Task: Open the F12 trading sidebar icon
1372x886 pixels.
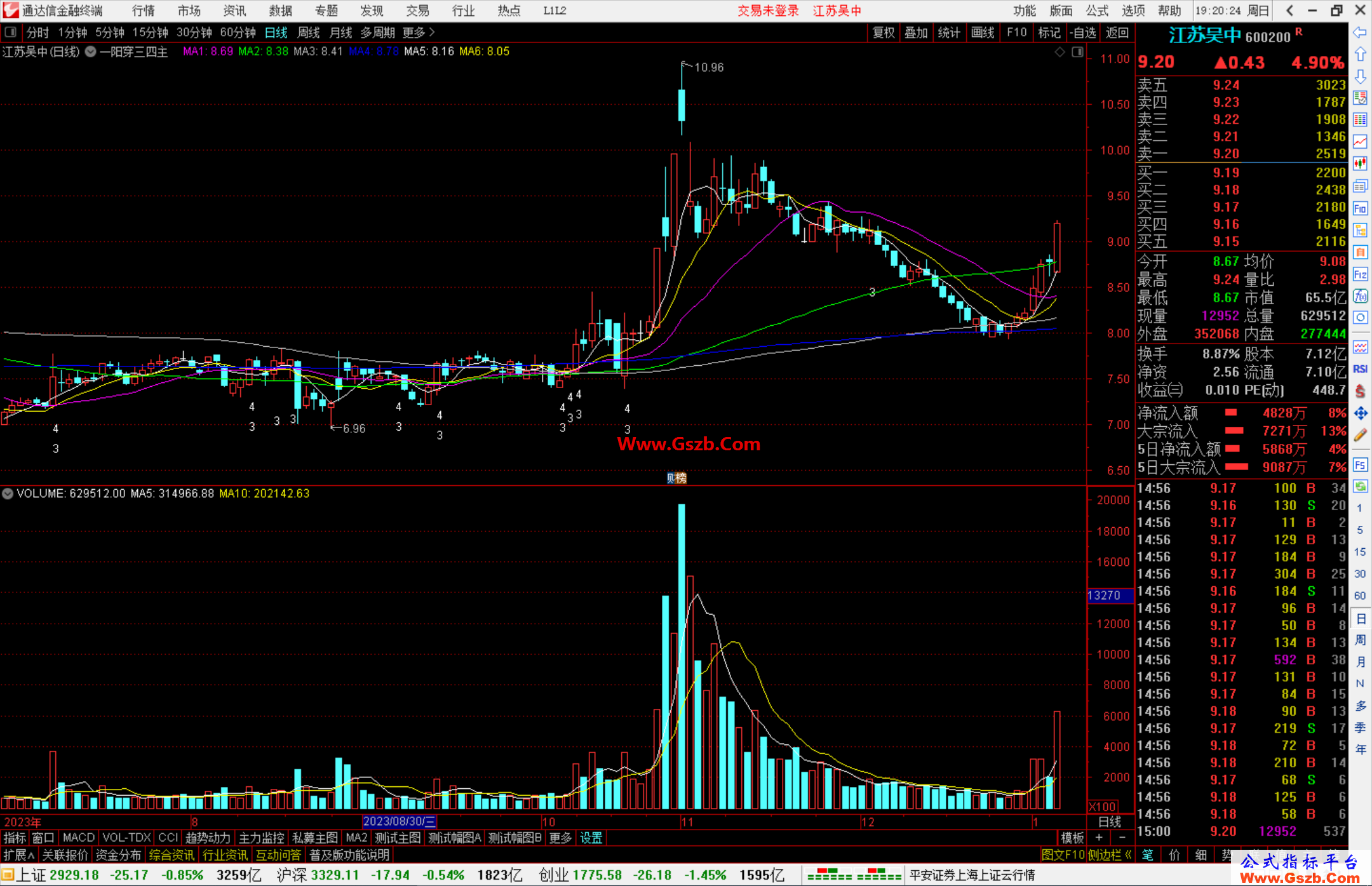Action: pyautogui.click(x=1360, y=274)
